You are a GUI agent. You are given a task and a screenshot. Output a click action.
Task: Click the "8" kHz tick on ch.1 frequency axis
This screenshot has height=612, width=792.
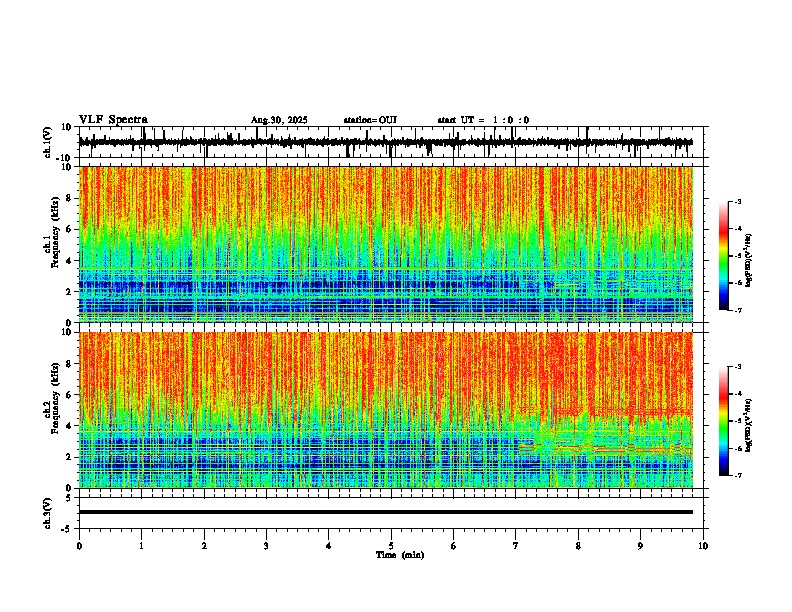(x=70, y=198)
